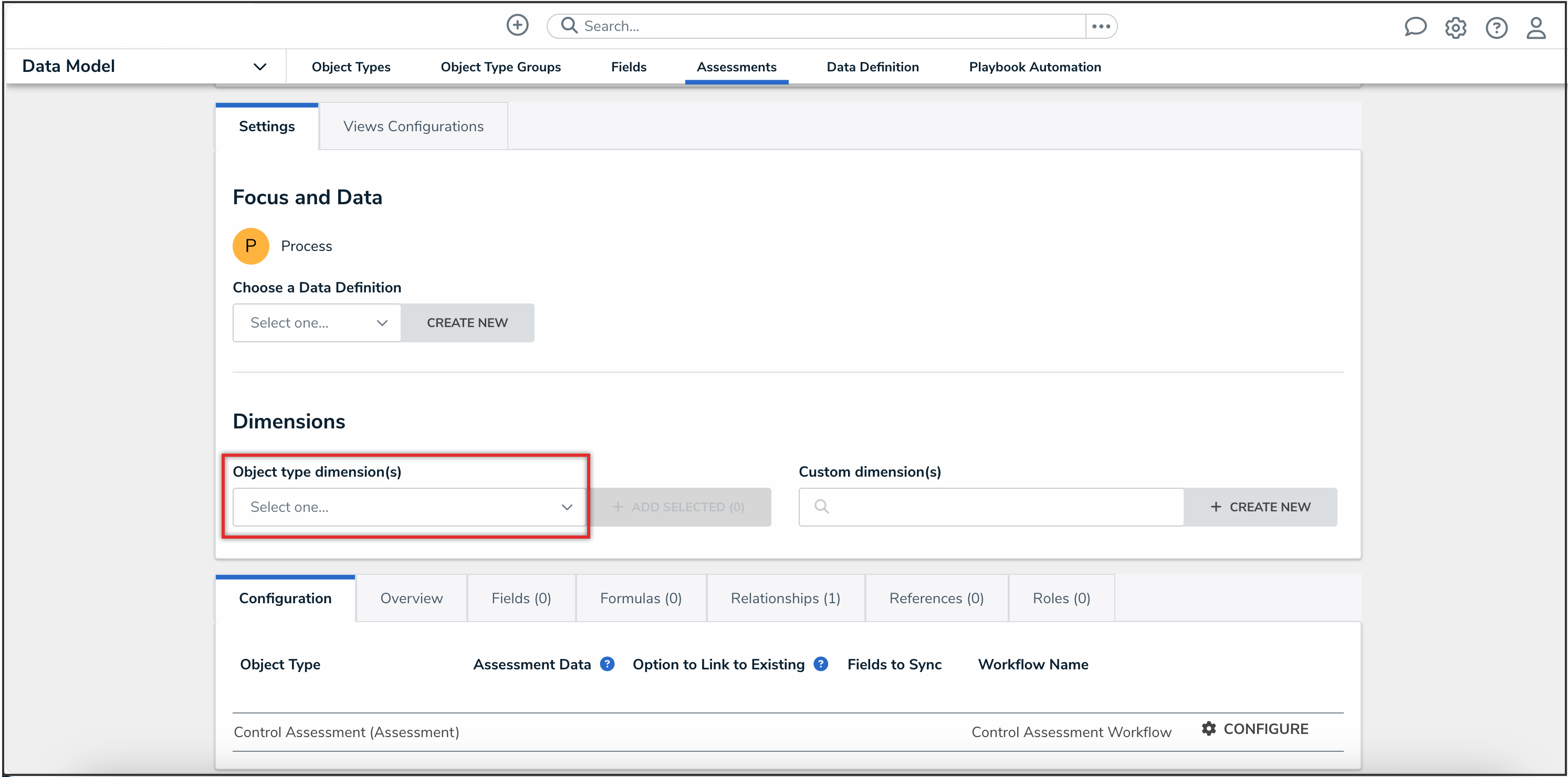Open the Choose a Data Definition dropdown
1568x777 pixels.
click(x=317, y=322)
